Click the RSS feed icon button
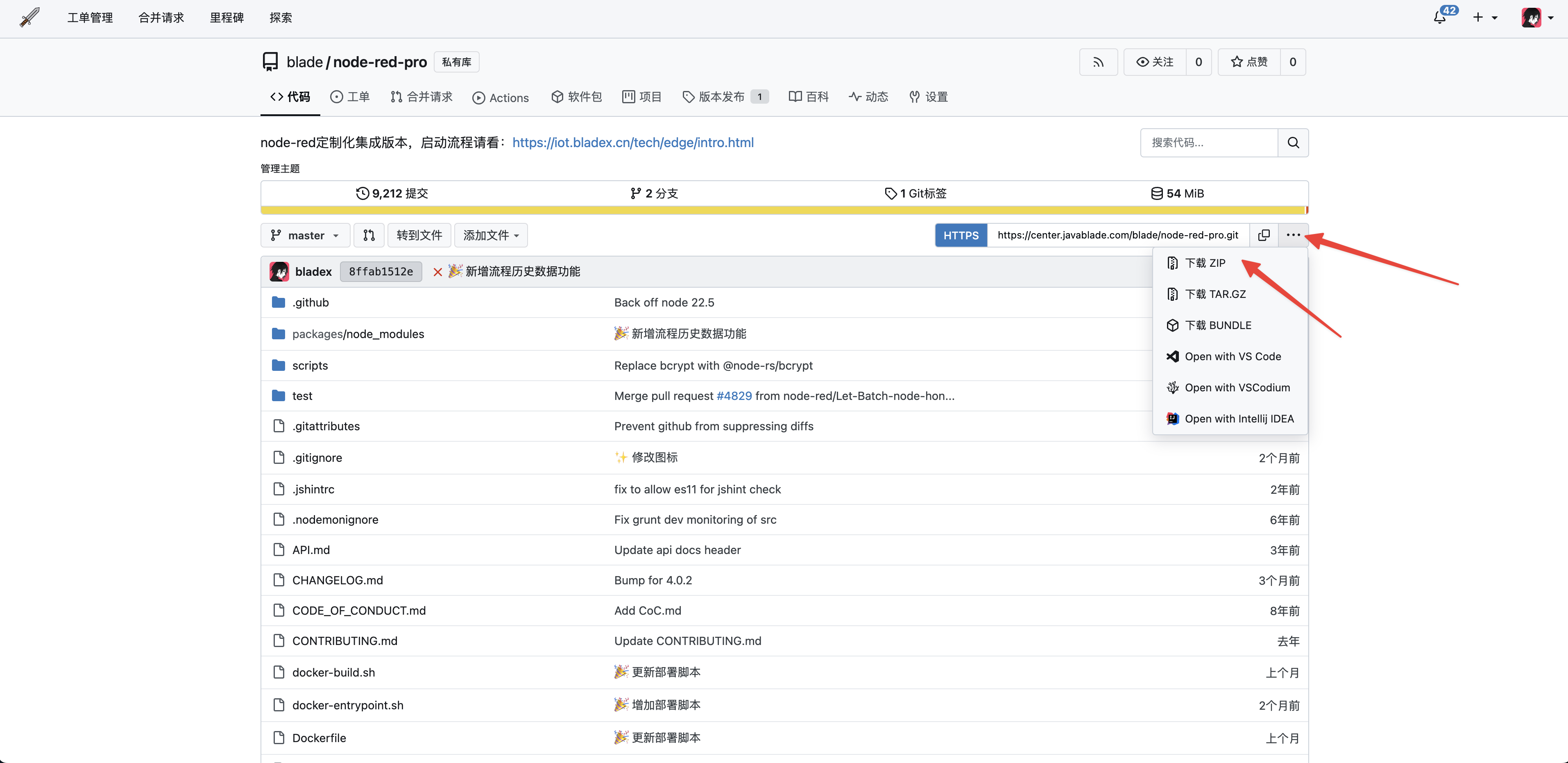 [x=1097, y=62]
